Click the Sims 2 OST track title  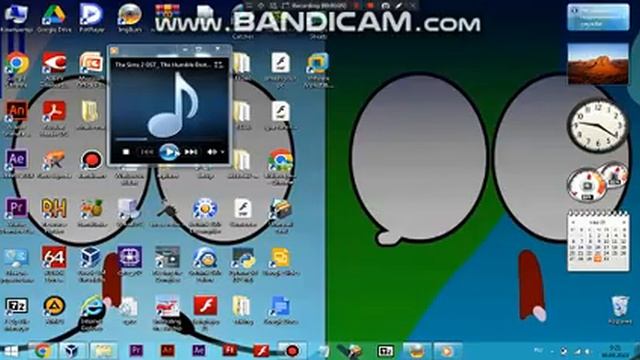coord(163,65)
